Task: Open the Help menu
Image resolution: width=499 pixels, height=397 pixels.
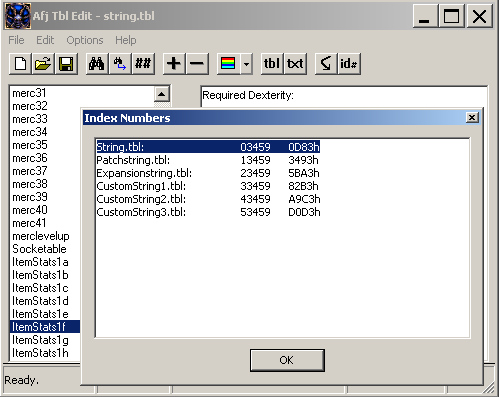Action: [x=126, y=40]
